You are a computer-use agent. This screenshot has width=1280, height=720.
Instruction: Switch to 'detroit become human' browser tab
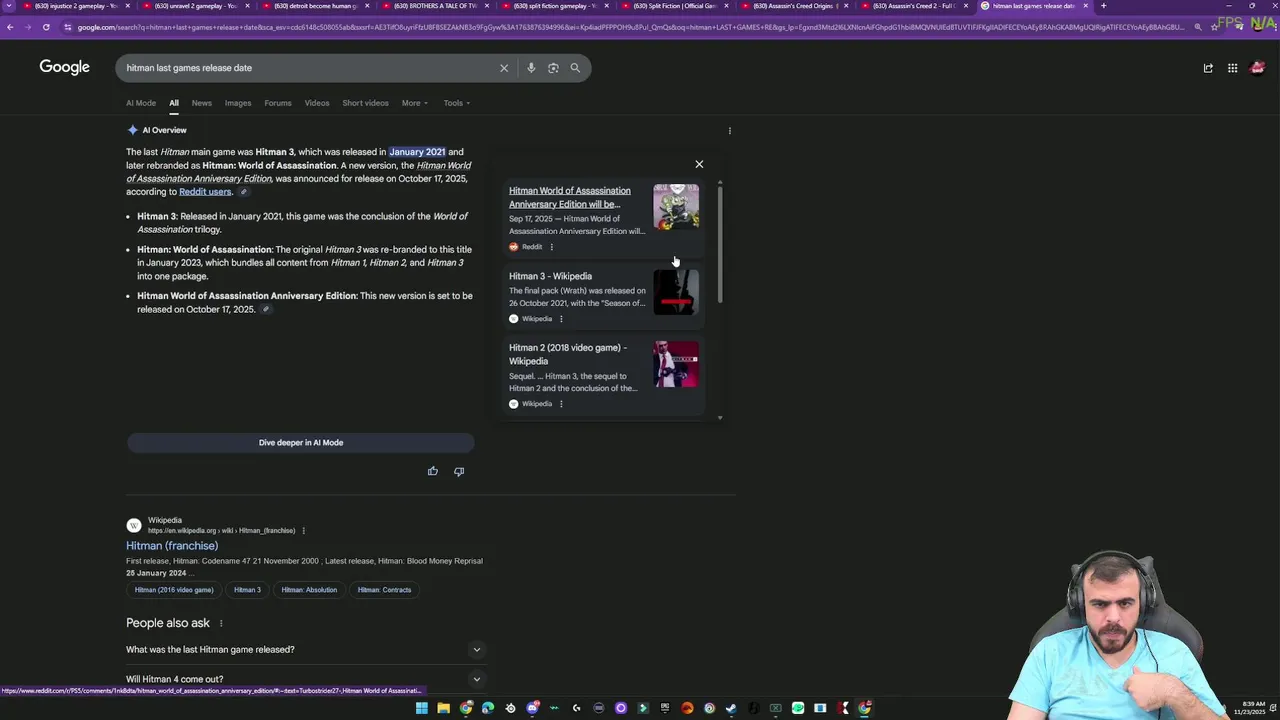coord(316,6)
